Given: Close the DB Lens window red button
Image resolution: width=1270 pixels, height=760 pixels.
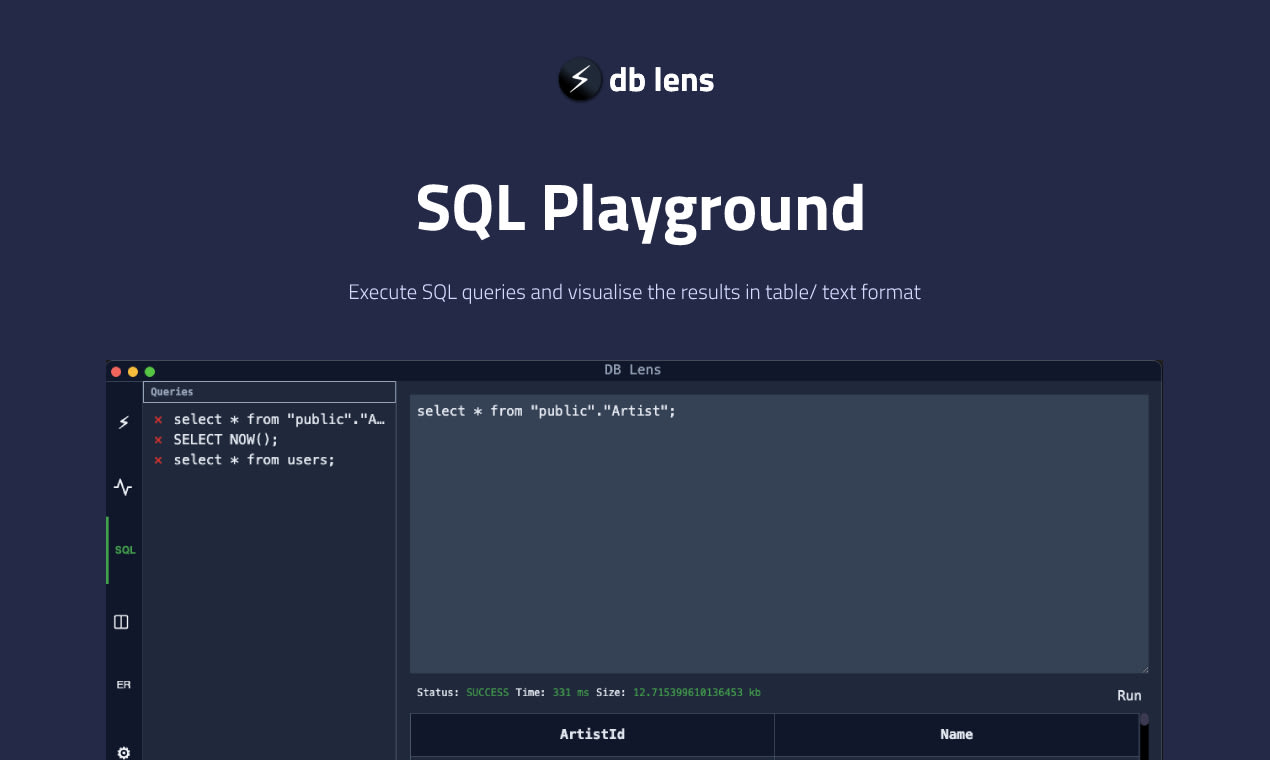Looking at the screenshot, I should point(116,371).
